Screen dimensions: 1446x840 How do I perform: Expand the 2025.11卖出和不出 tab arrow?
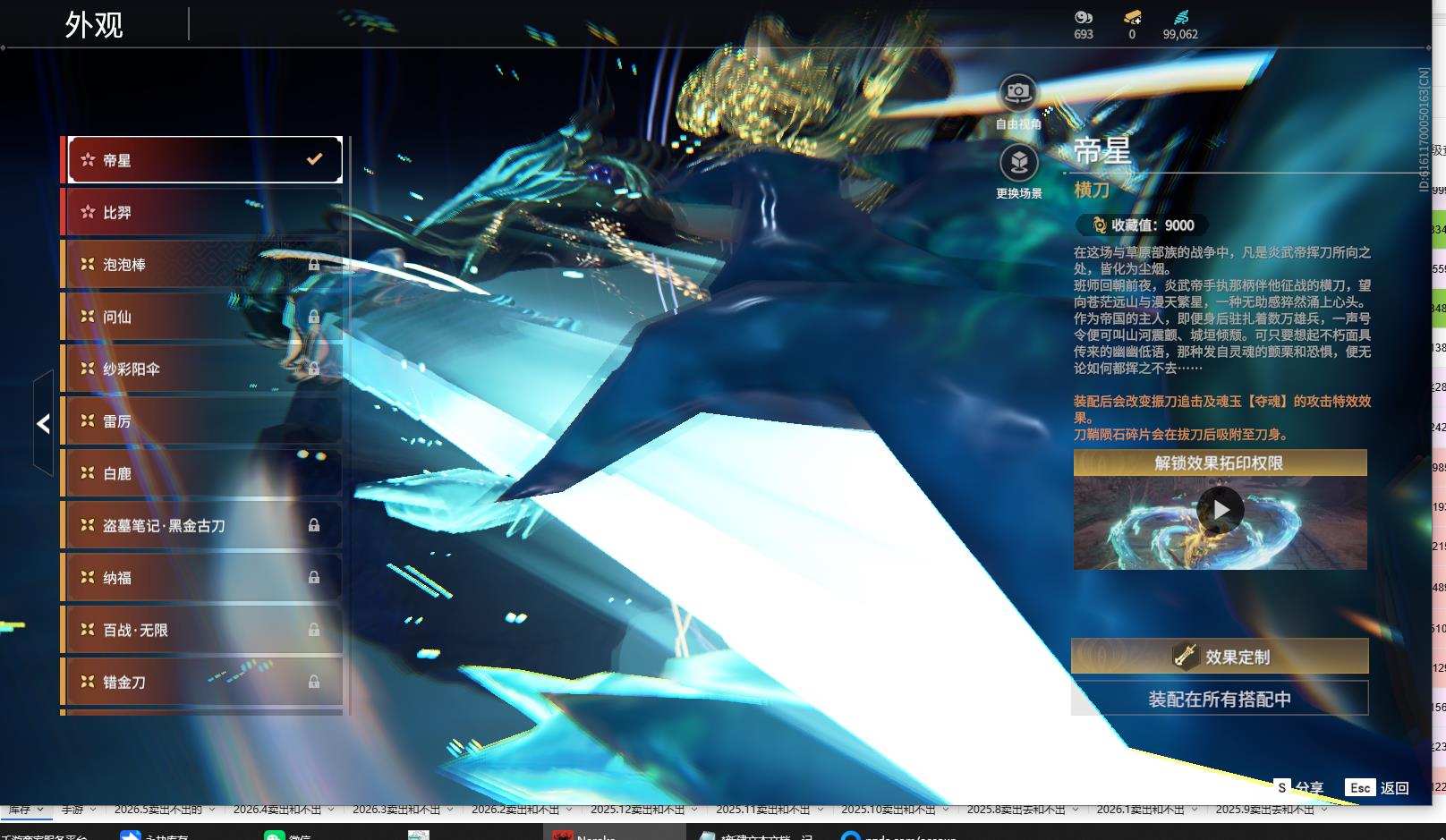pos(820,810)
